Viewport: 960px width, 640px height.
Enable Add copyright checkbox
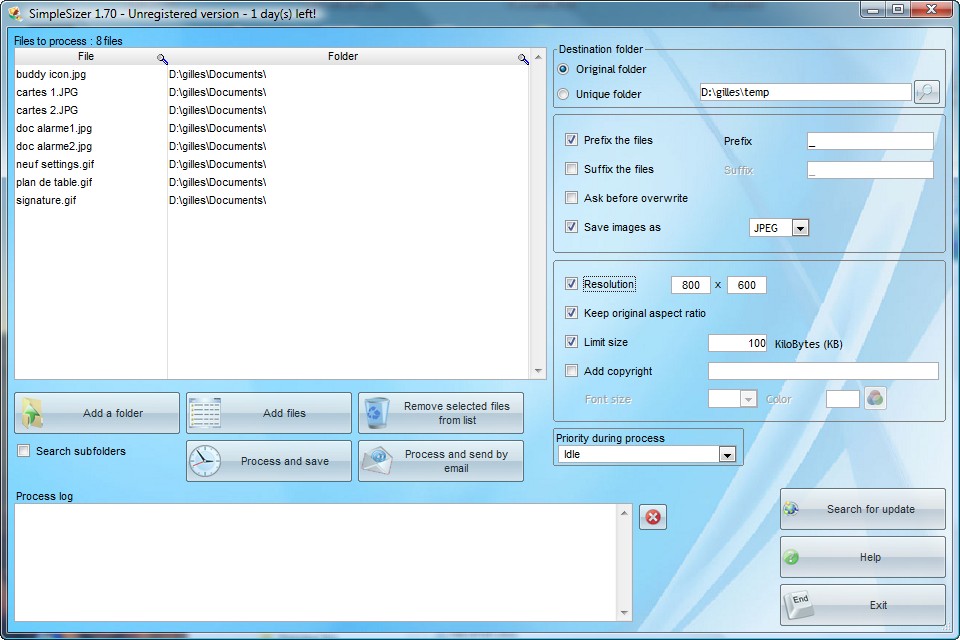[571, 371]
